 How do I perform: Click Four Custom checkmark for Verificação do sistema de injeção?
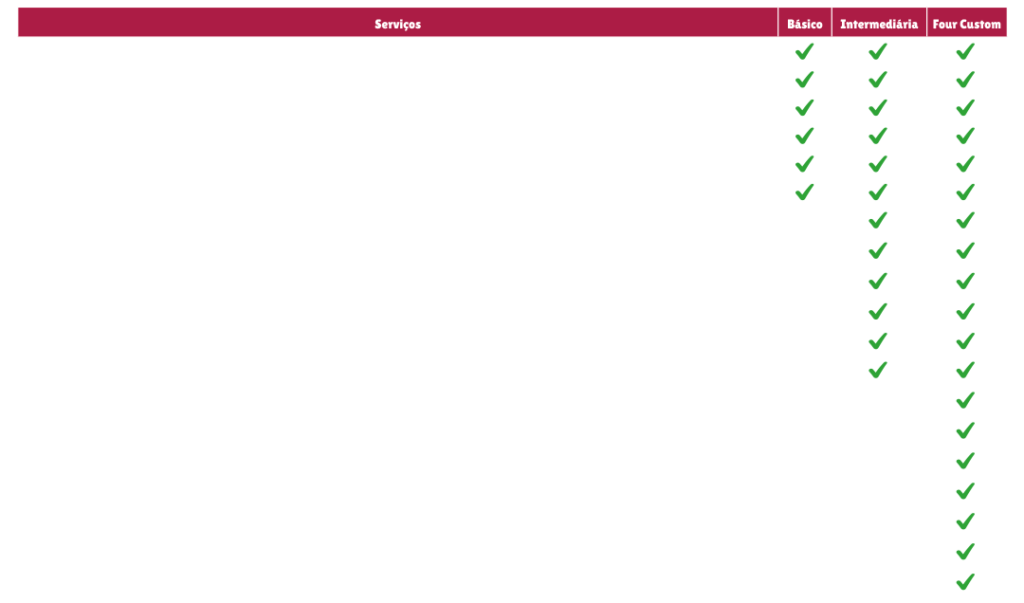tap(964, 492)
